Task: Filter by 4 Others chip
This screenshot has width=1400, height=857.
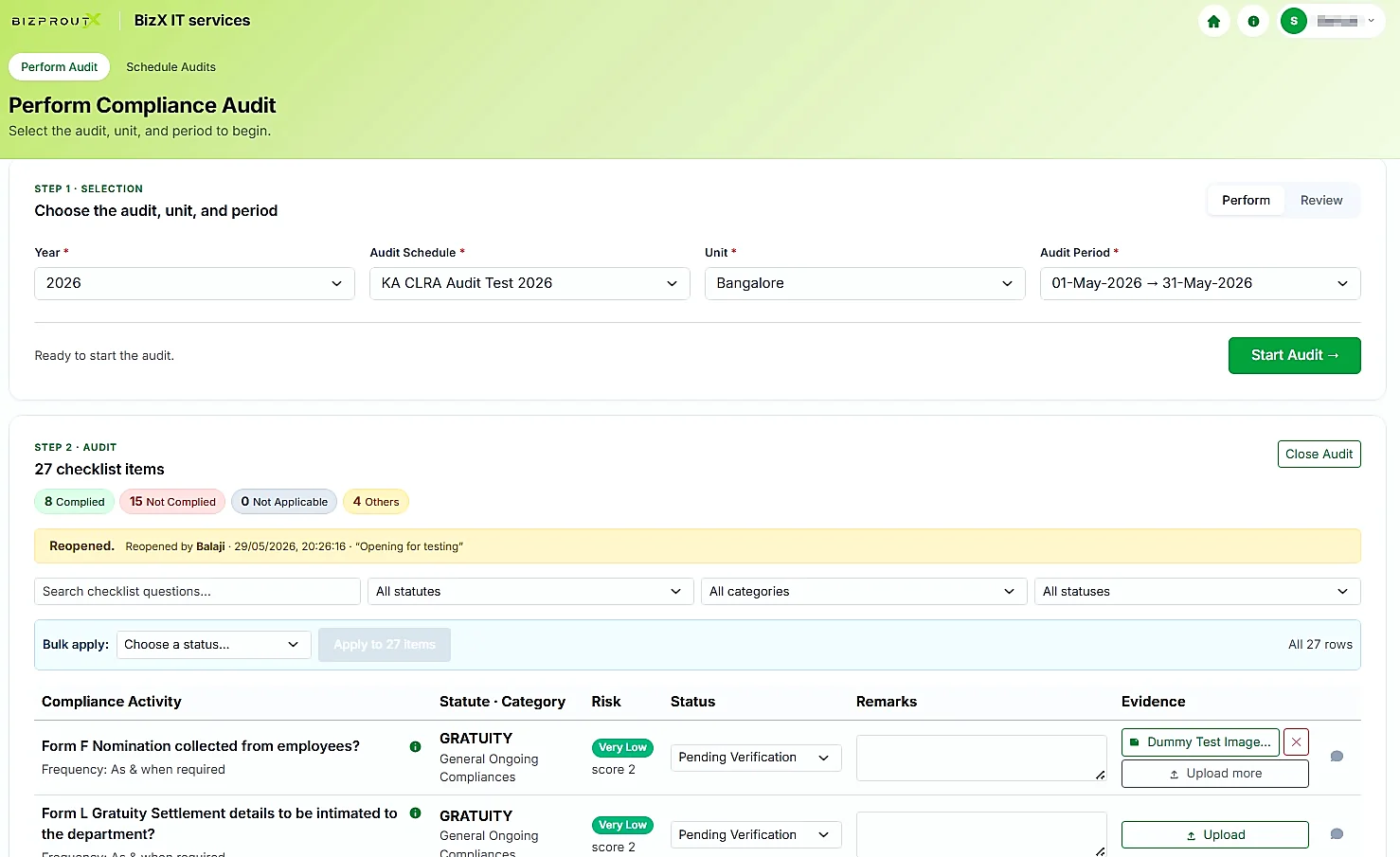Action: pyautogui.click(x=376, y=502)
